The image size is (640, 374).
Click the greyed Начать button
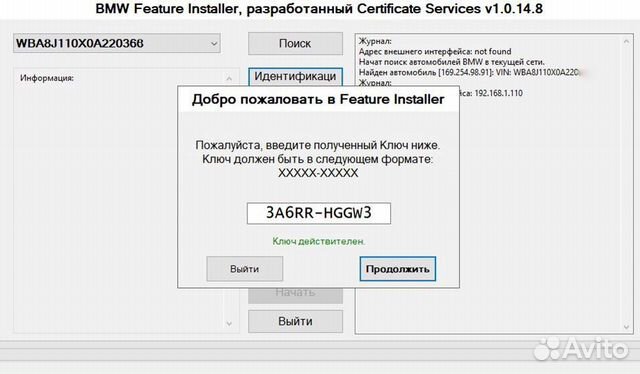(x=295, y=295)
